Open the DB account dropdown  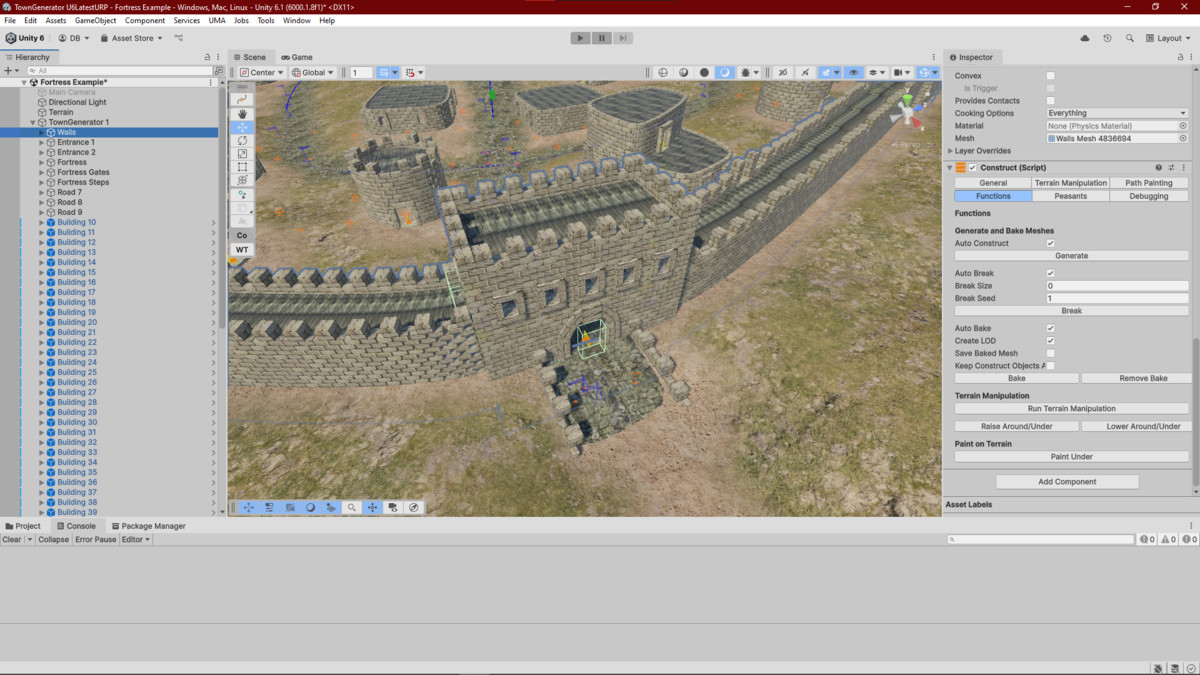74,38
